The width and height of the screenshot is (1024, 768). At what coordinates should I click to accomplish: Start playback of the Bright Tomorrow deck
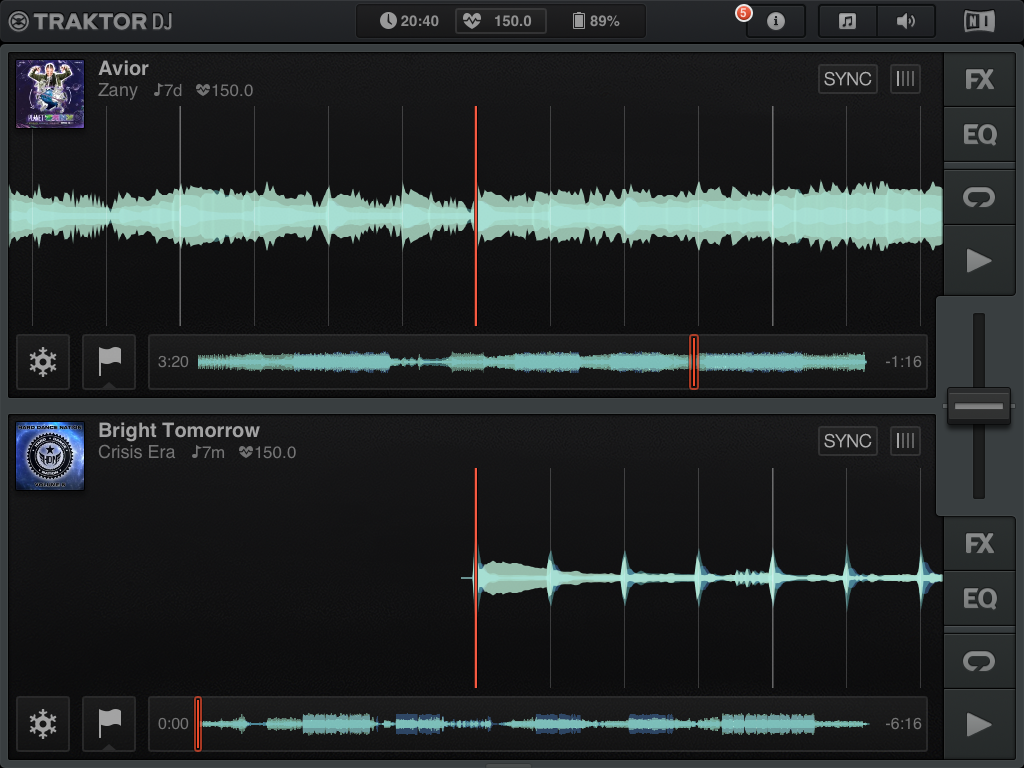click(x=979, y=724)
